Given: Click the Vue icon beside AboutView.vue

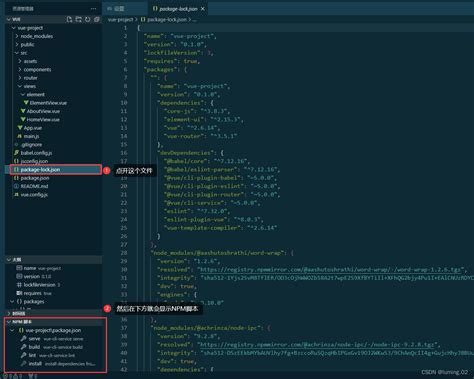Looking at the screenshot, I should point(23,111).
